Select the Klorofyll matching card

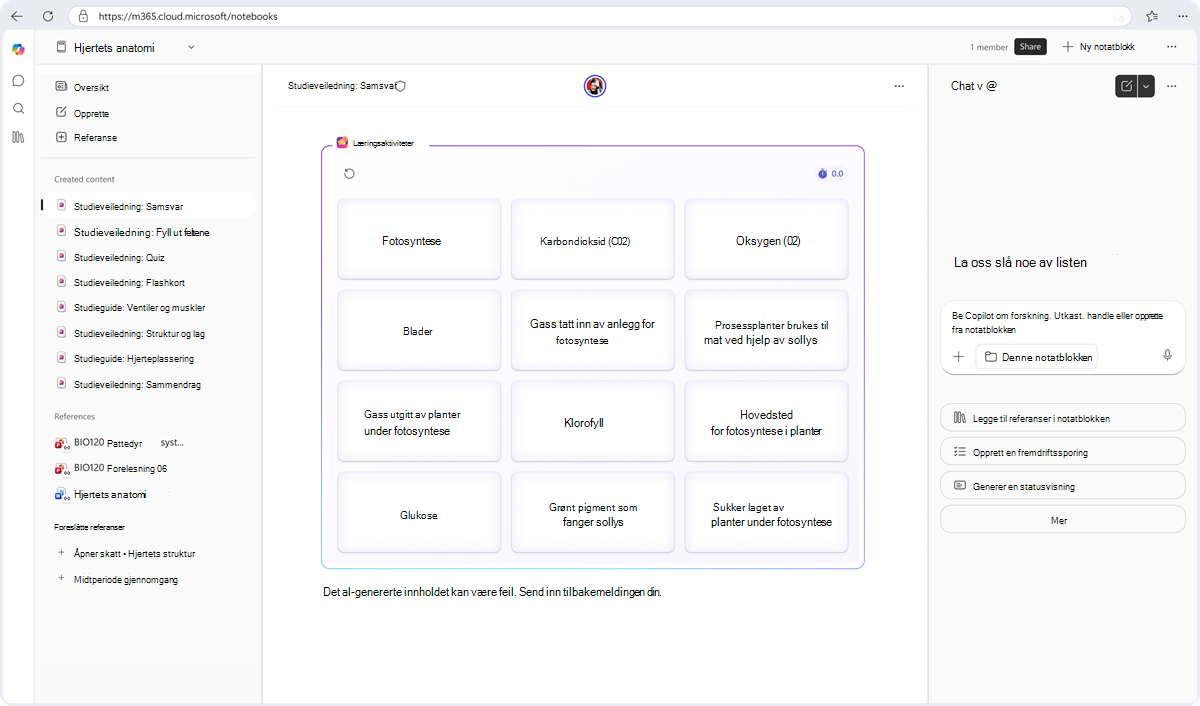(x=593, y=422)
